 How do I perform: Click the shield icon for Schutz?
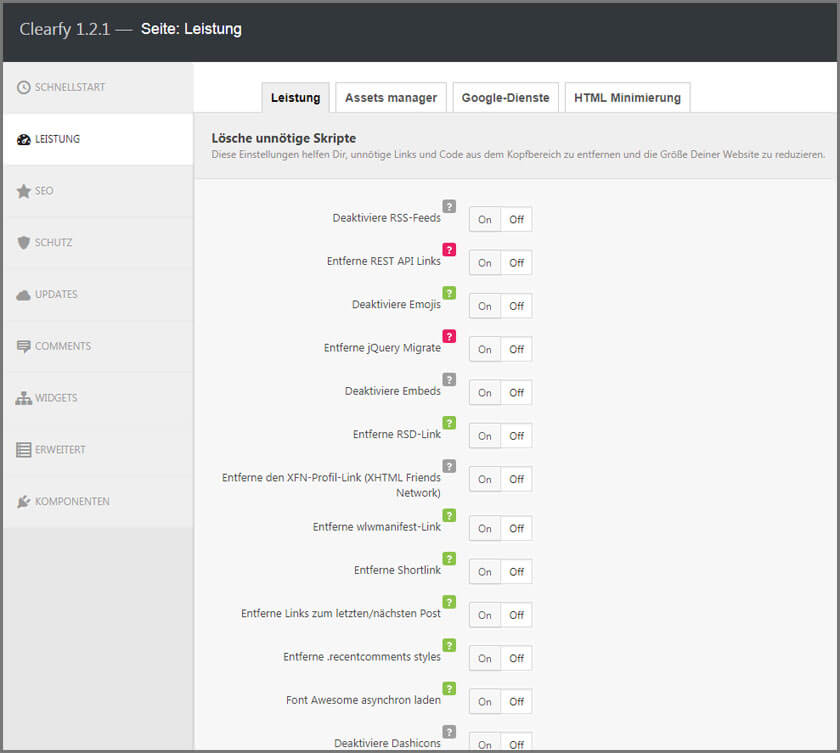coord(24,243)
